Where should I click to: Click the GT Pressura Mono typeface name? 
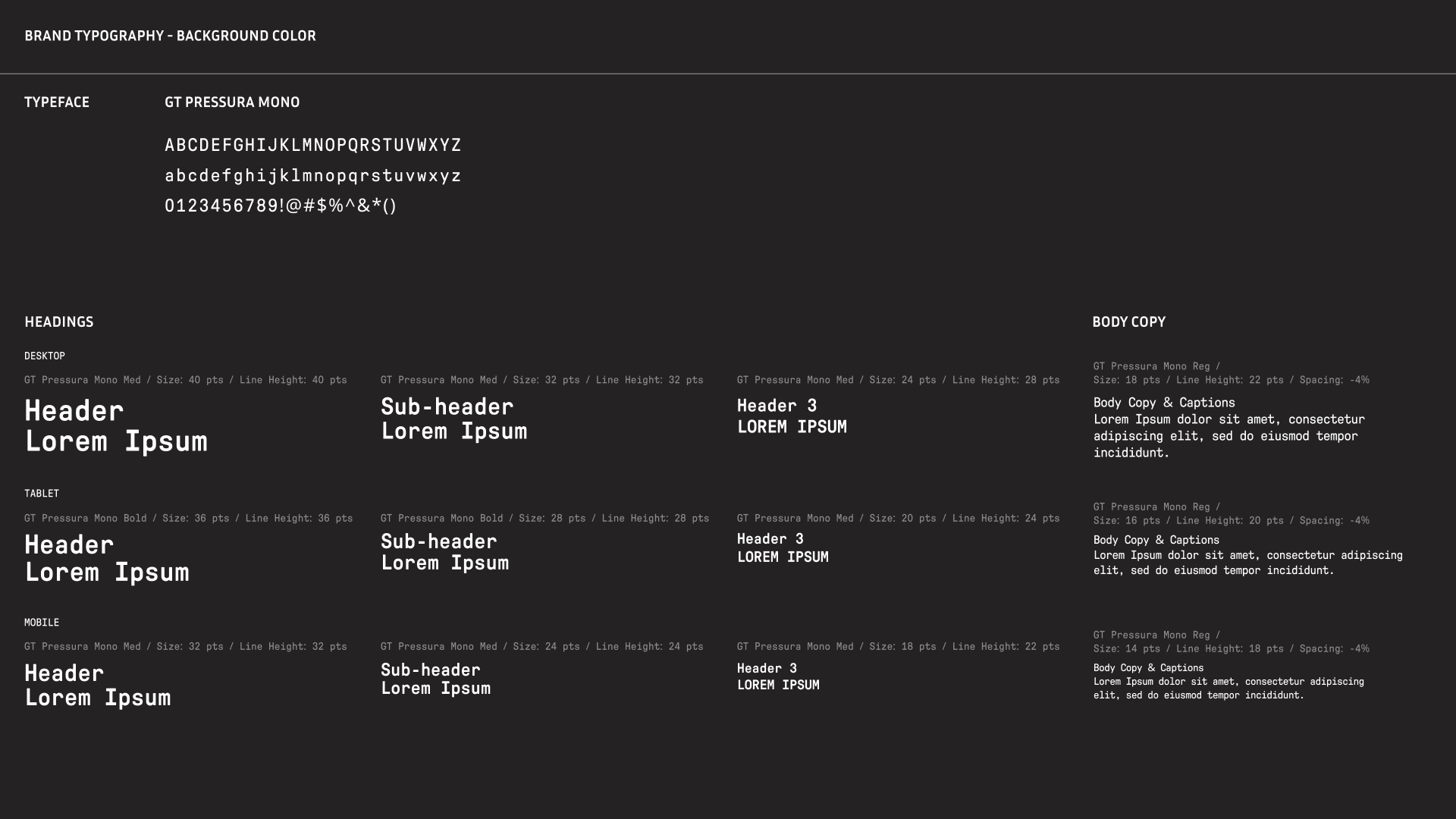point(232,102)
